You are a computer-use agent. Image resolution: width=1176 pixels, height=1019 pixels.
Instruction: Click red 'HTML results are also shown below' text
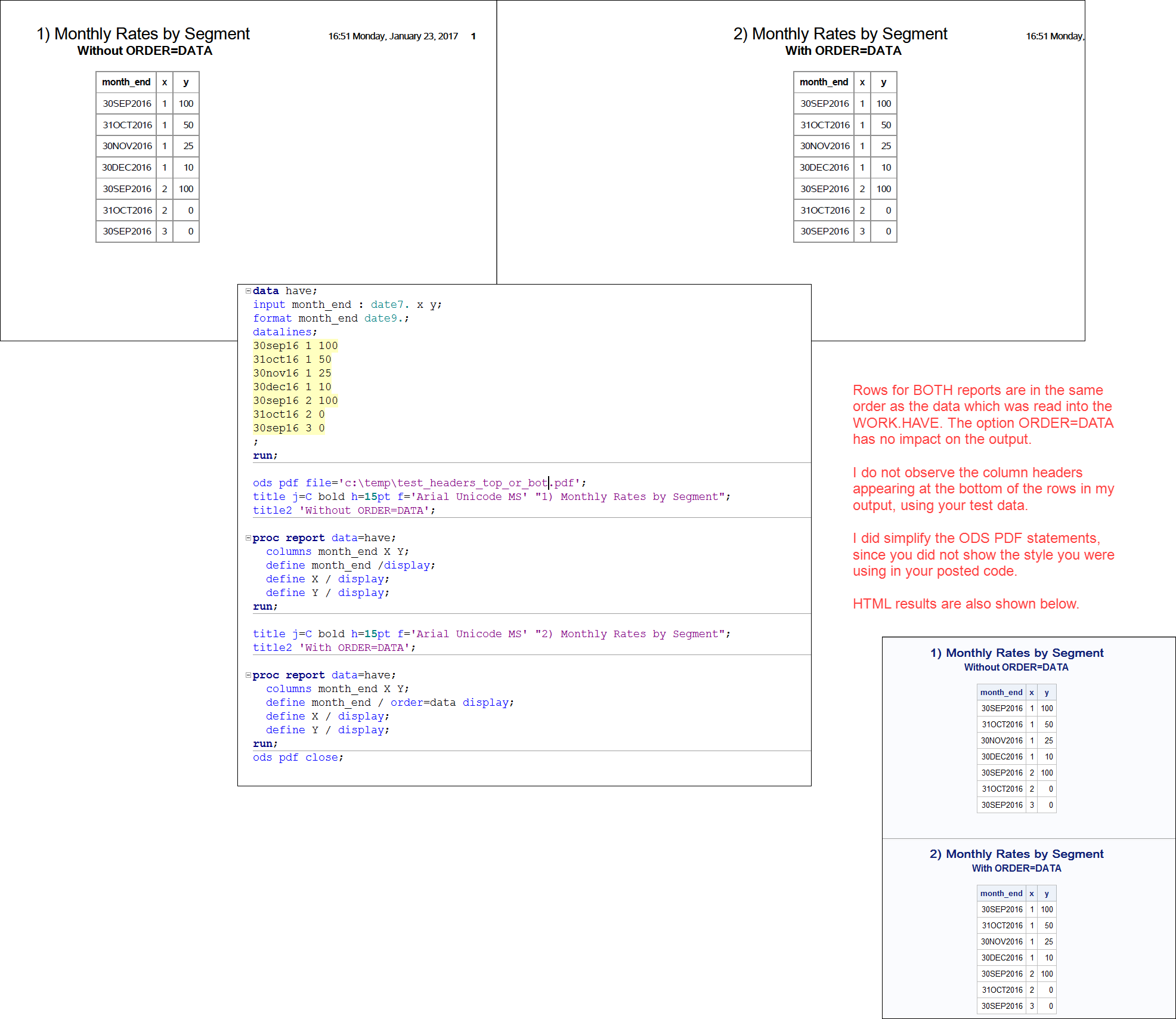coord(965,604)
